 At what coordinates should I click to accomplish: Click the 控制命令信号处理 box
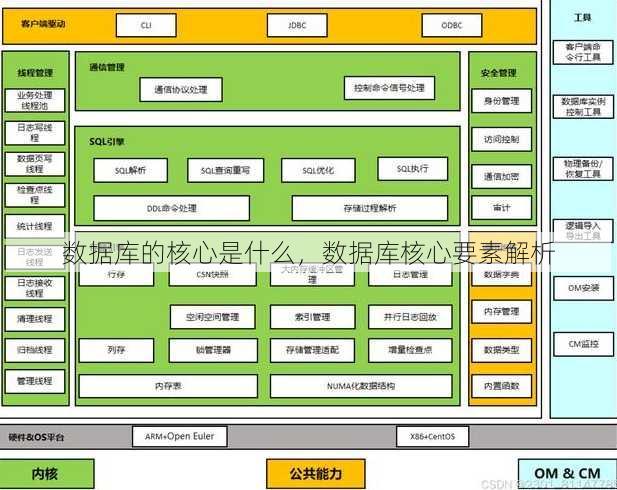point(390,88)
